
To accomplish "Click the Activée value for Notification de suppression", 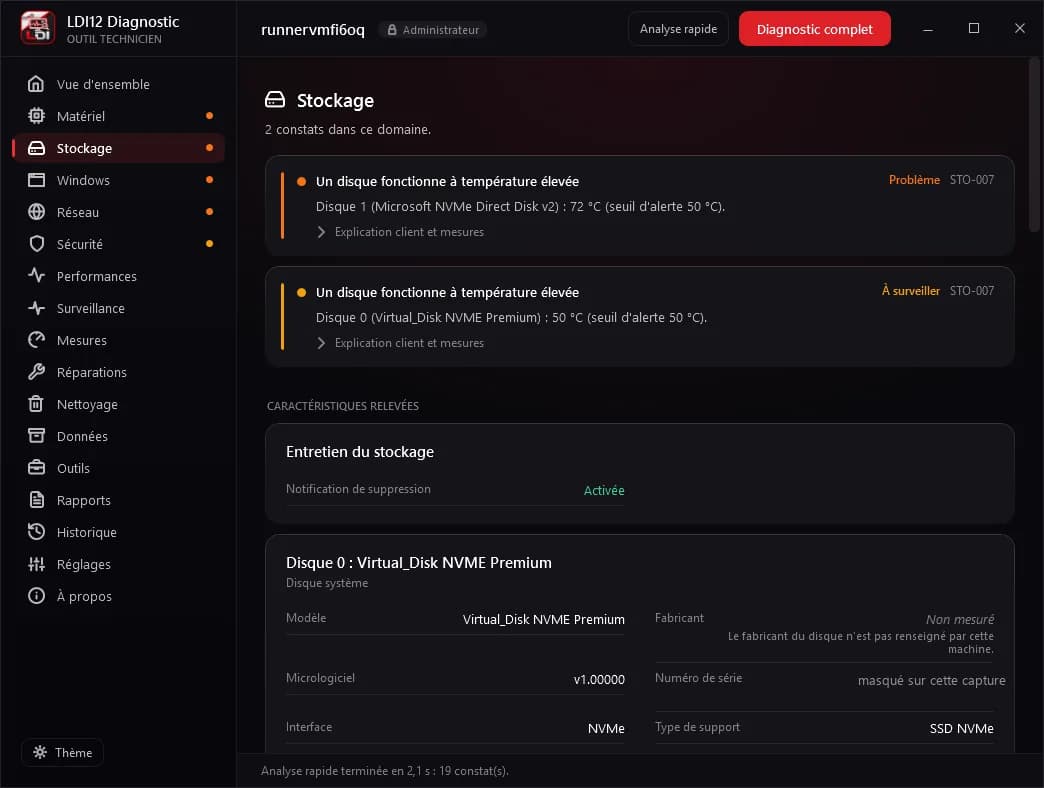I will pyautogui.click(x=604, y=491).
